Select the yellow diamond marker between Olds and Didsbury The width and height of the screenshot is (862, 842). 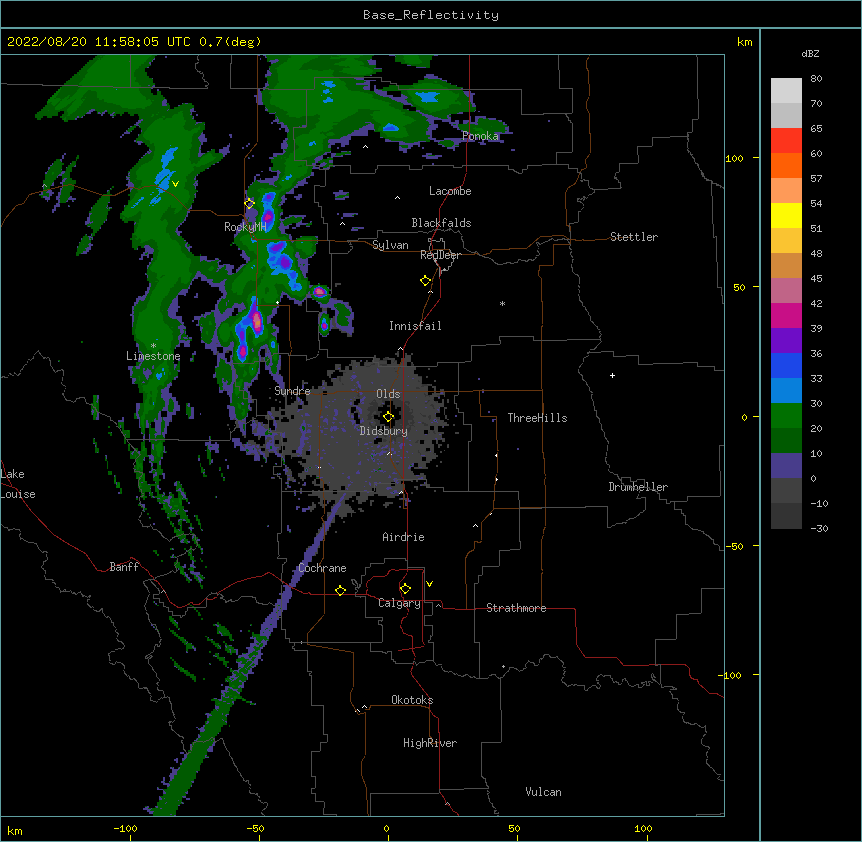tap(388, 417)
